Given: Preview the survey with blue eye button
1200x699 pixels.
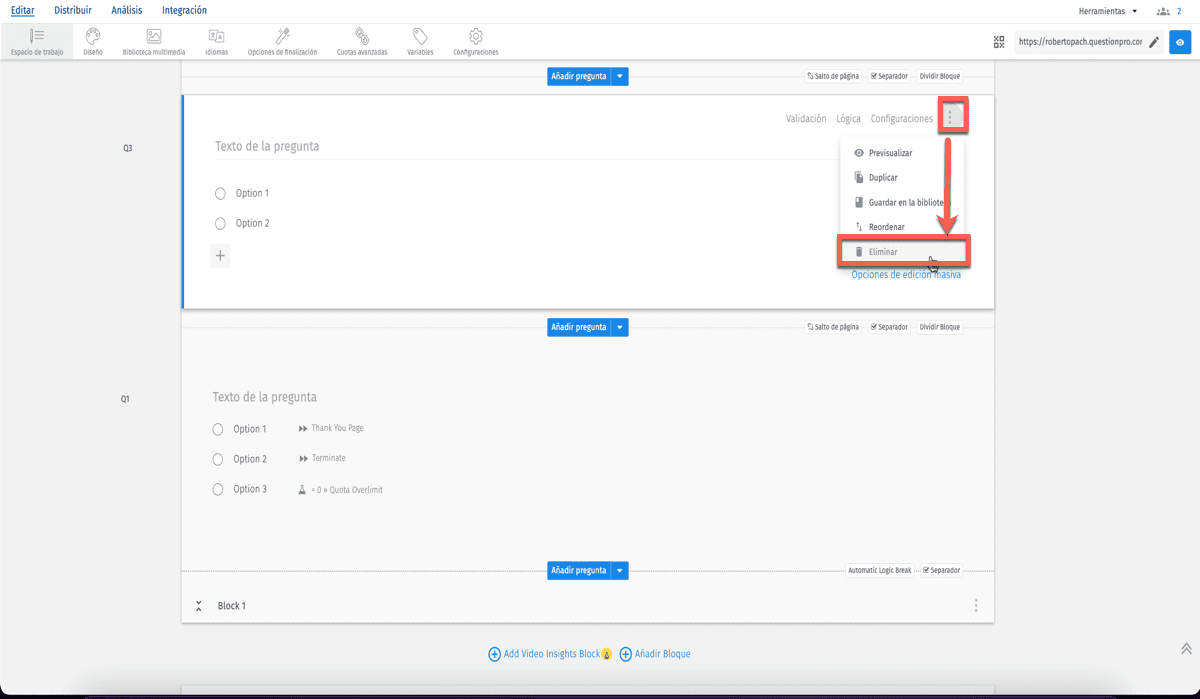Looking at the screenshot, I should 1181,42.
